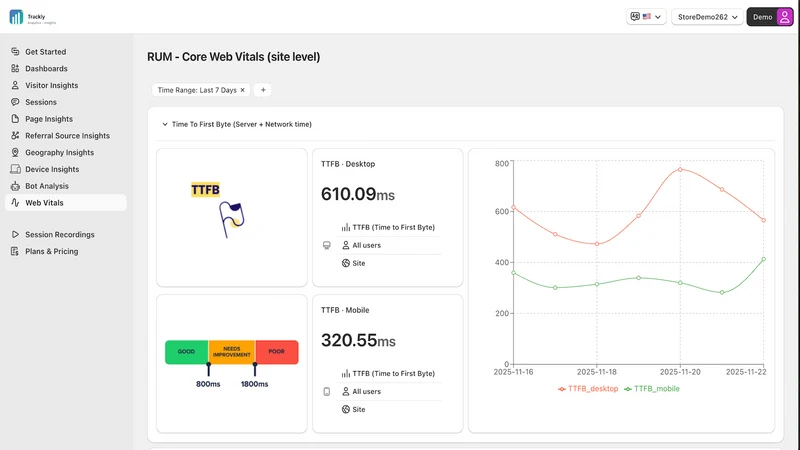Image resolution: width=800 pixels, height=450 pixels.
Task: Open Sessions in sidebar
Action: click(x=66, y=102)
